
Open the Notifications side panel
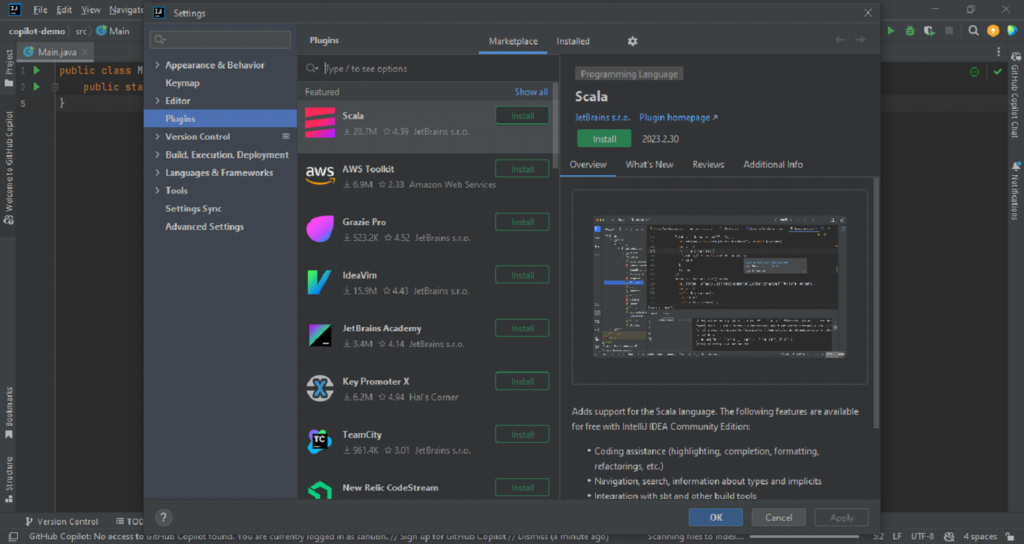(1016, 190)
